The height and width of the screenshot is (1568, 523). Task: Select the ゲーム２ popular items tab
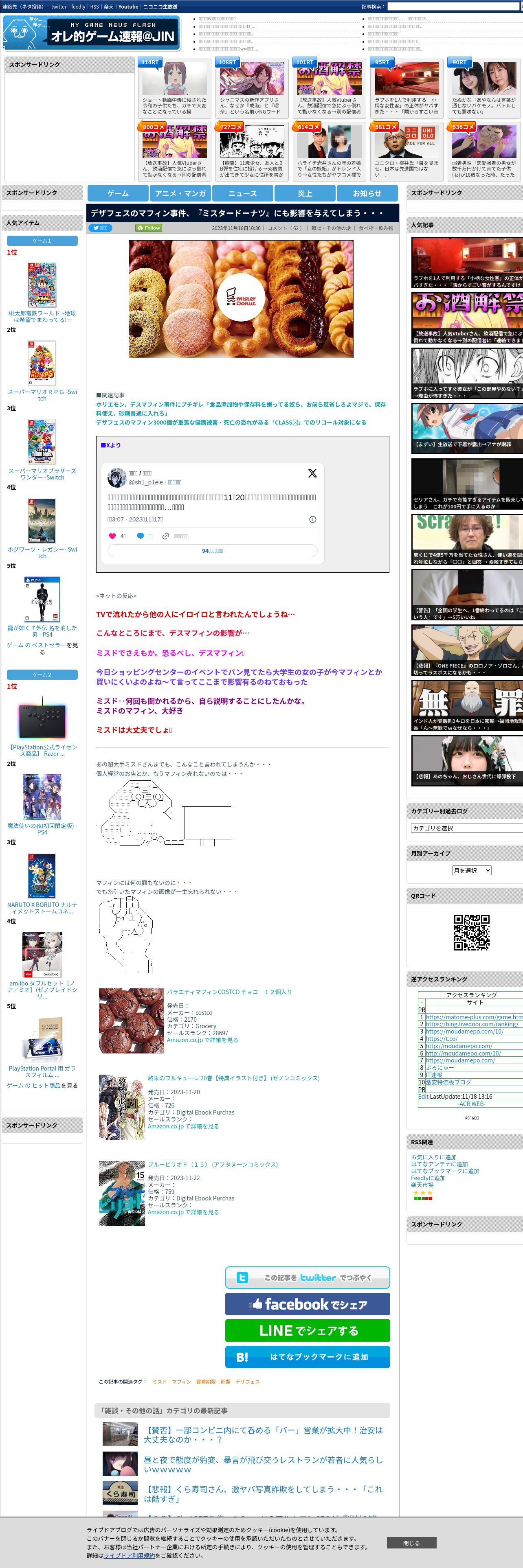tap(42, 675)
